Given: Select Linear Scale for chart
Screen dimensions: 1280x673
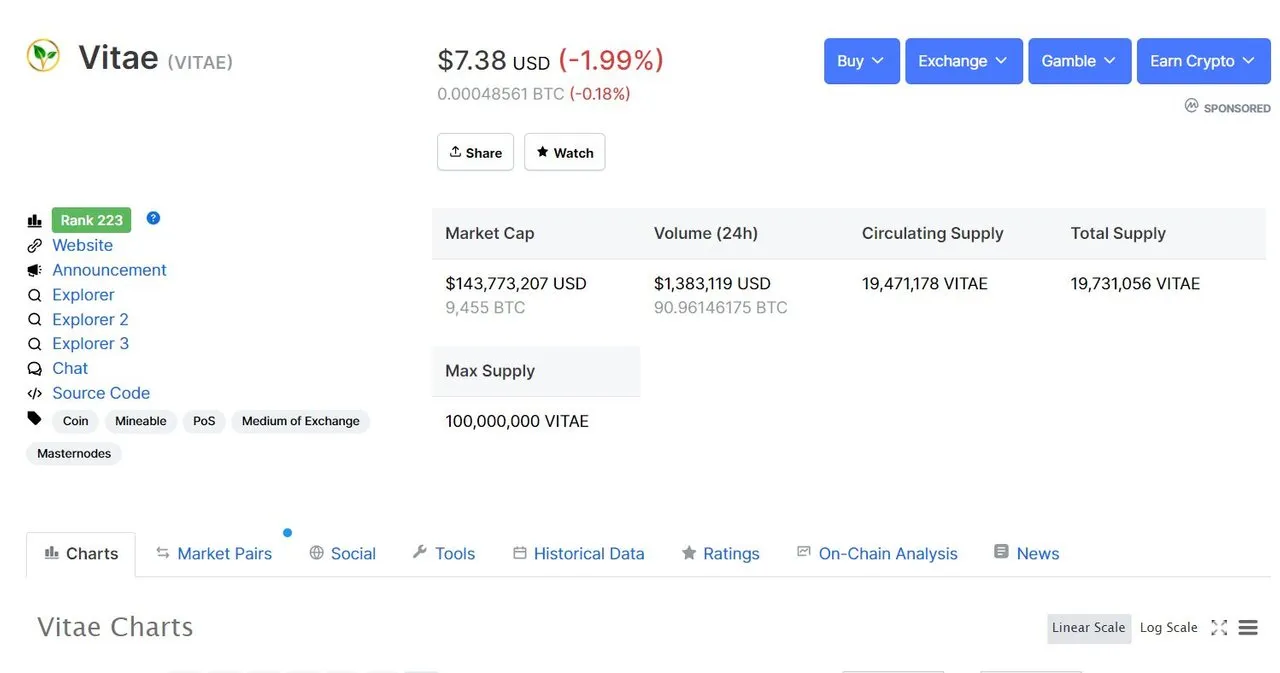Looking at the screenshot, I should click(x=1089, y=628).
